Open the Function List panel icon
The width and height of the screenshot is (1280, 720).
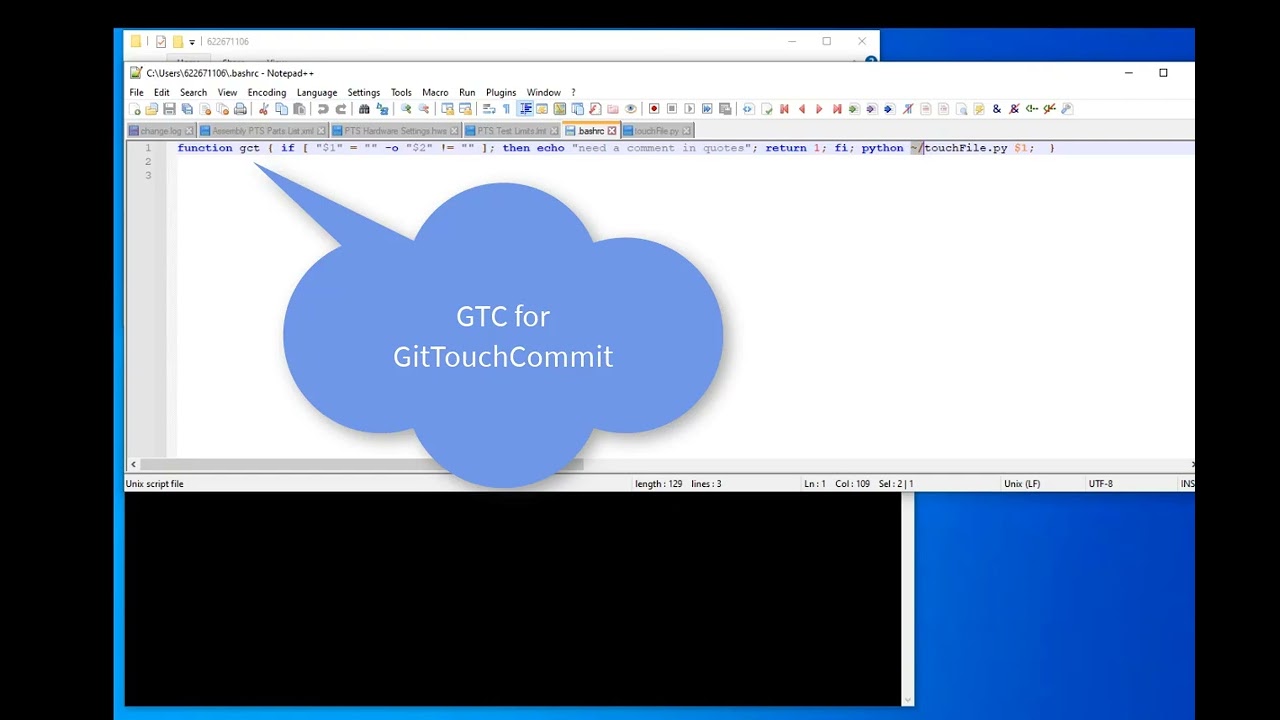coord(595,109)
